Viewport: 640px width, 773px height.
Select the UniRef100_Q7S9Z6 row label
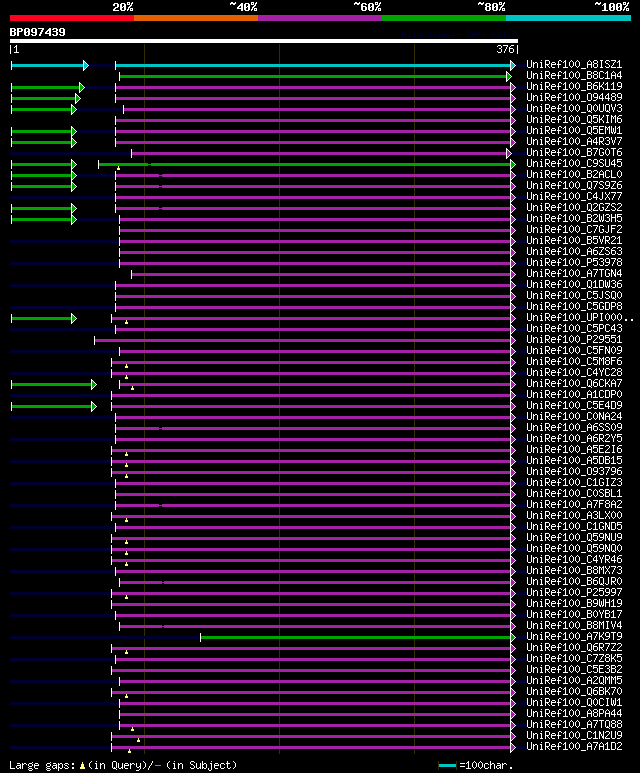(574, 185)
